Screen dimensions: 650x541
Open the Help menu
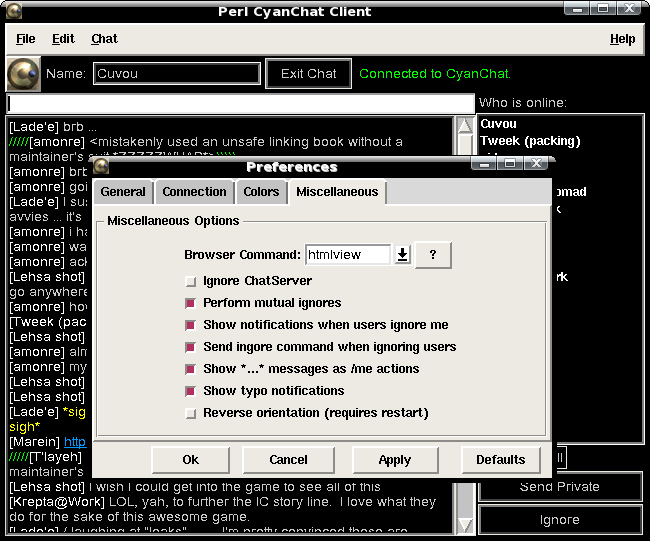coord(622,39)
